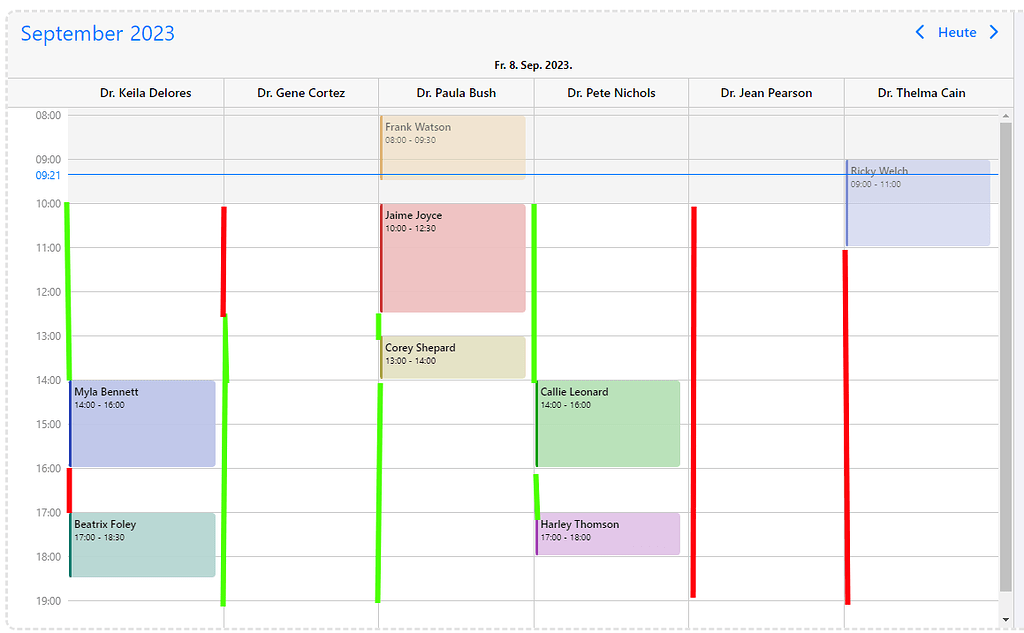Open Corey Shepard's 13:00 appointment
The width and height of the screenshot is (1024, 633).
click(453, 357)
